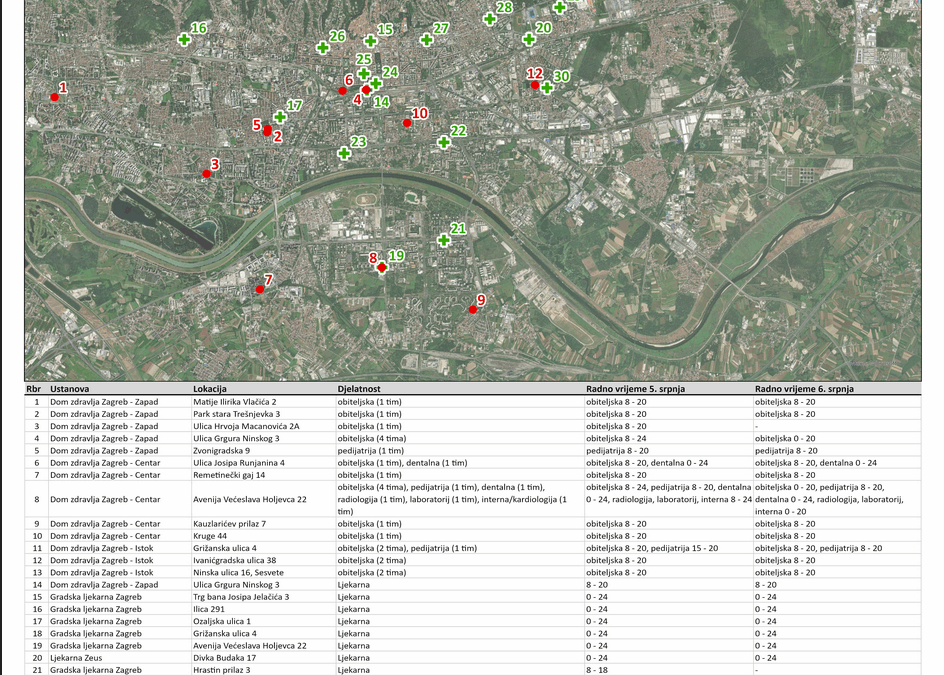Click the green pharmacy cross labeled 26
This screenshot has height=675, width=944.
click(x=323, y=47)
